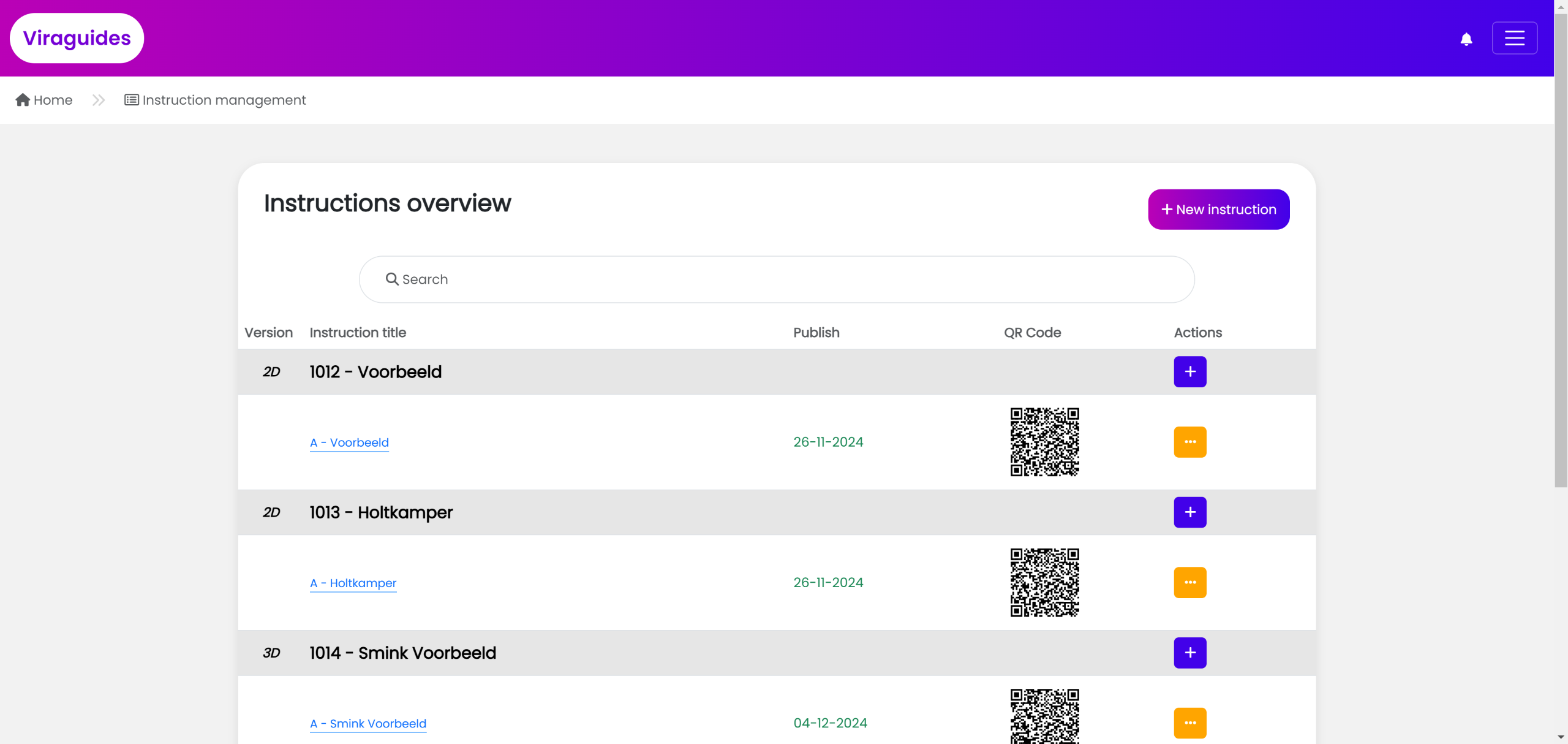This screenshot has height=744, width=1568.
Task: Open the A - Holtkamper link
Action: (x=353, y=583)
